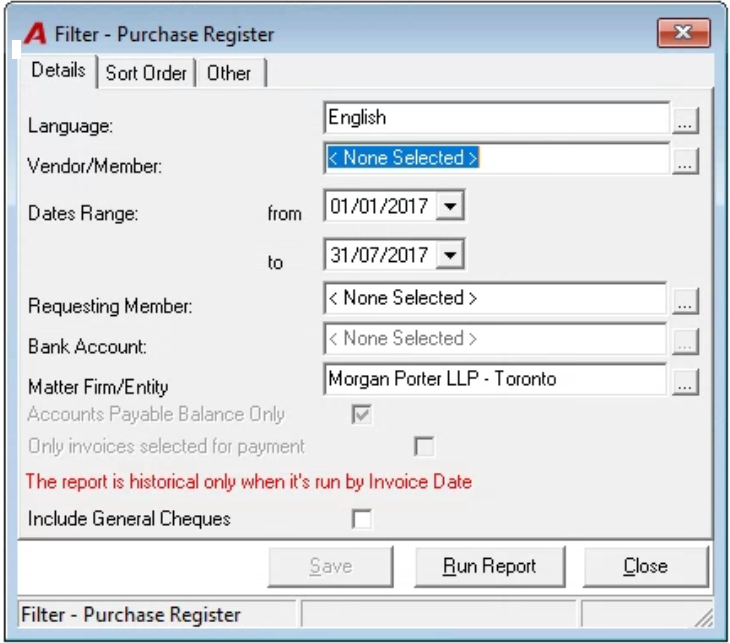Expand the to date dropdown arrow

click(450, 255)
